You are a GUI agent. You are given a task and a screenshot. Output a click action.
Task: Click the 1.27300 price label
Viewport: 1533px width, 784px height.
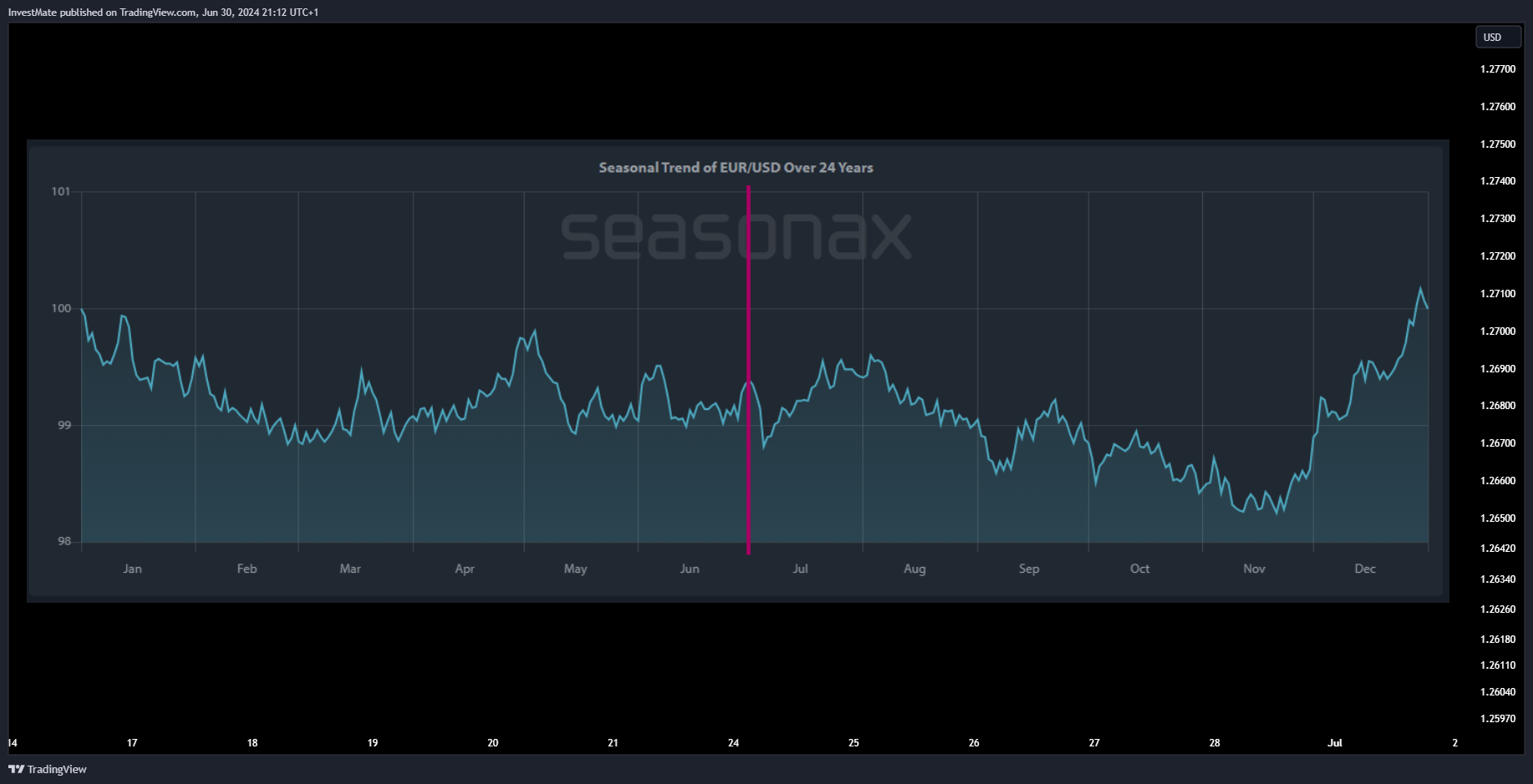pyautogui.click(x=1498, y=219)
